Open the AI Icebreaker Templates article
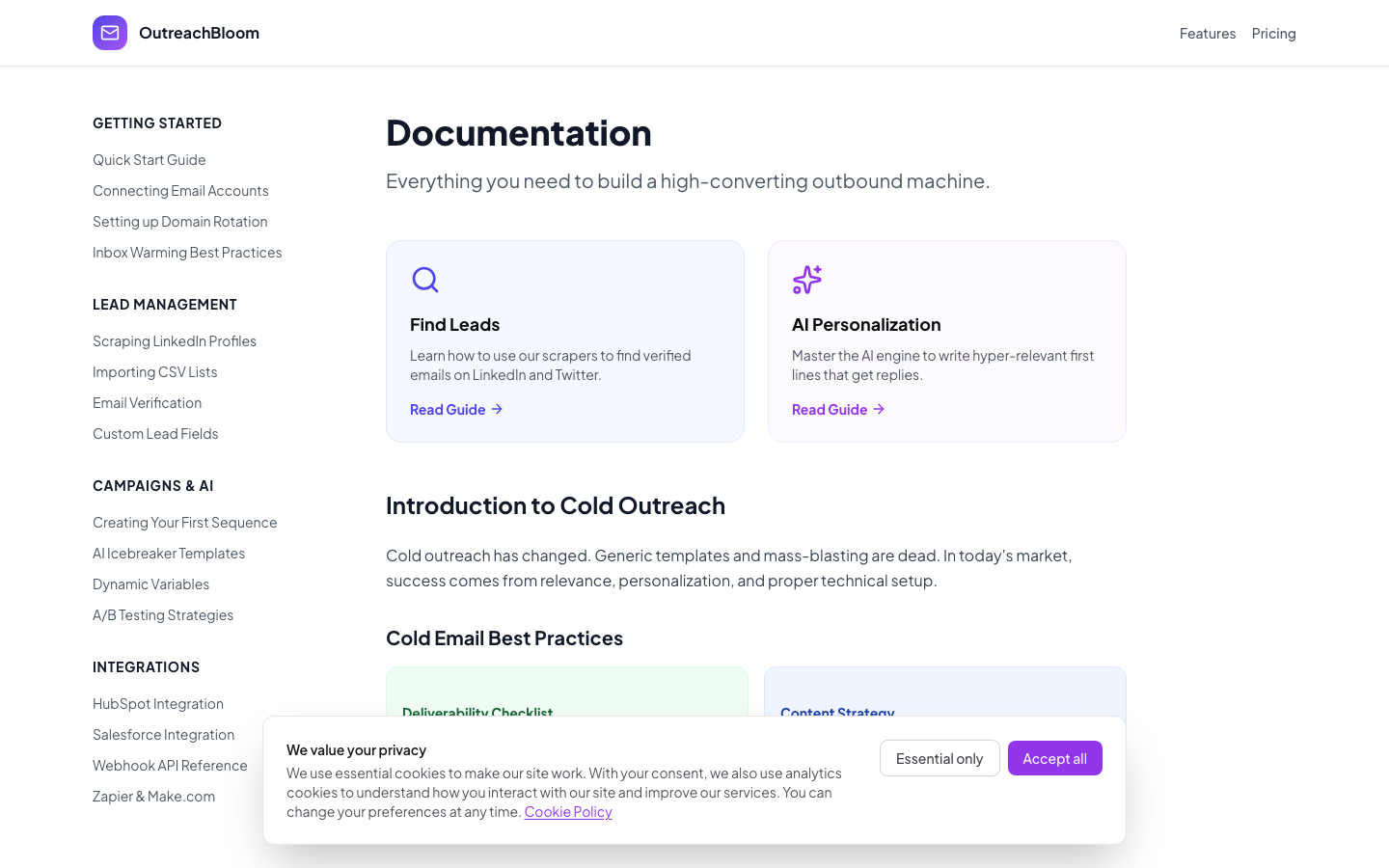 pos(169,553)
